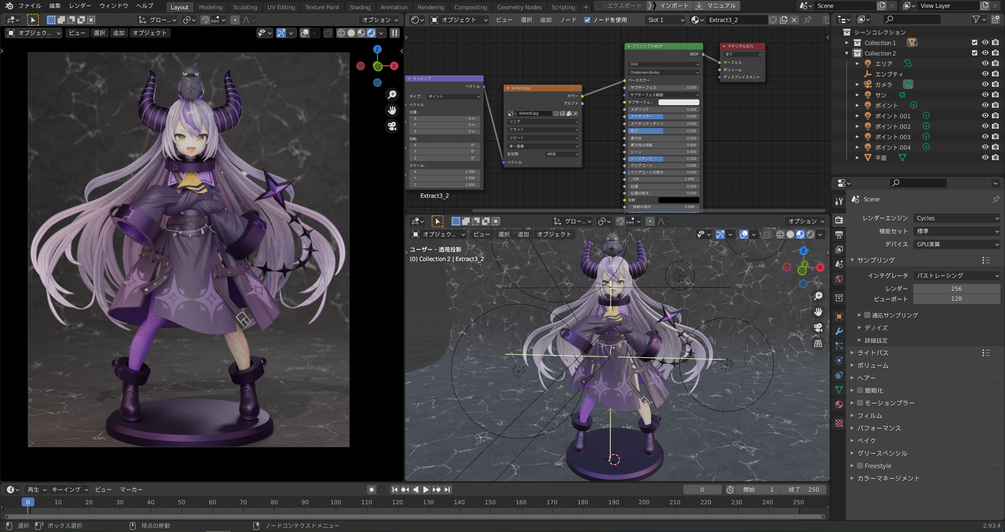Screen dimensions: 1005x532
Task: Open the Object Data properties tab
Action: [x=839, y=390]
